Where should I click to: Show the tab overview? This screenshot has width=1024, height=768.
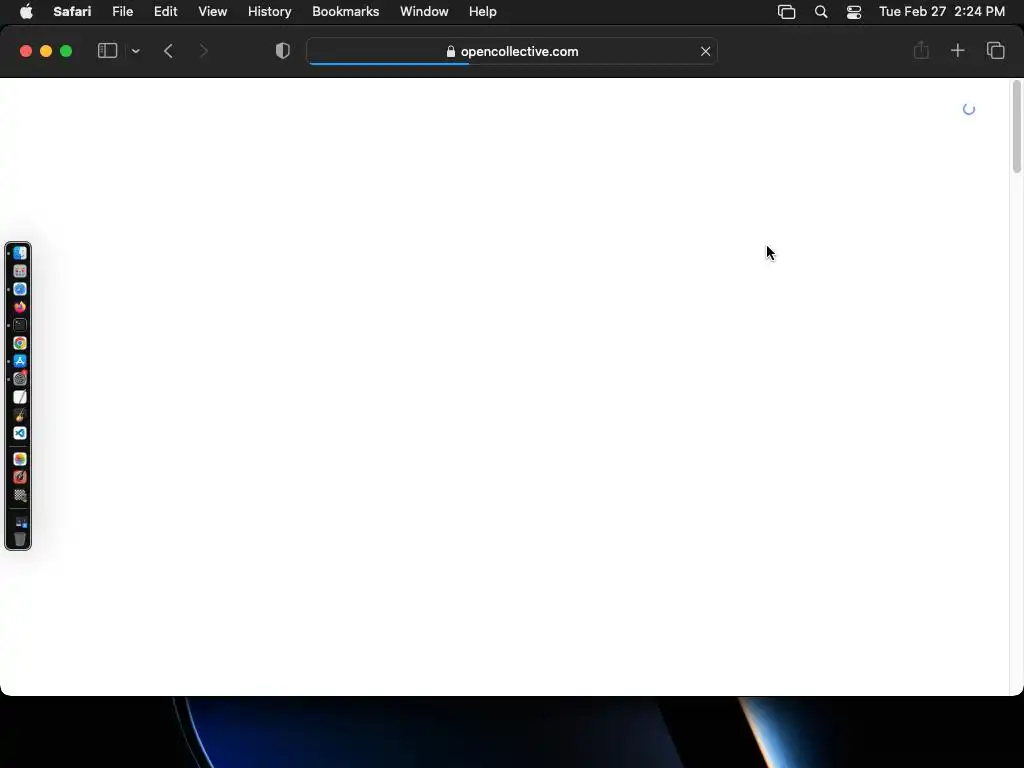click(x=995, y=50)
